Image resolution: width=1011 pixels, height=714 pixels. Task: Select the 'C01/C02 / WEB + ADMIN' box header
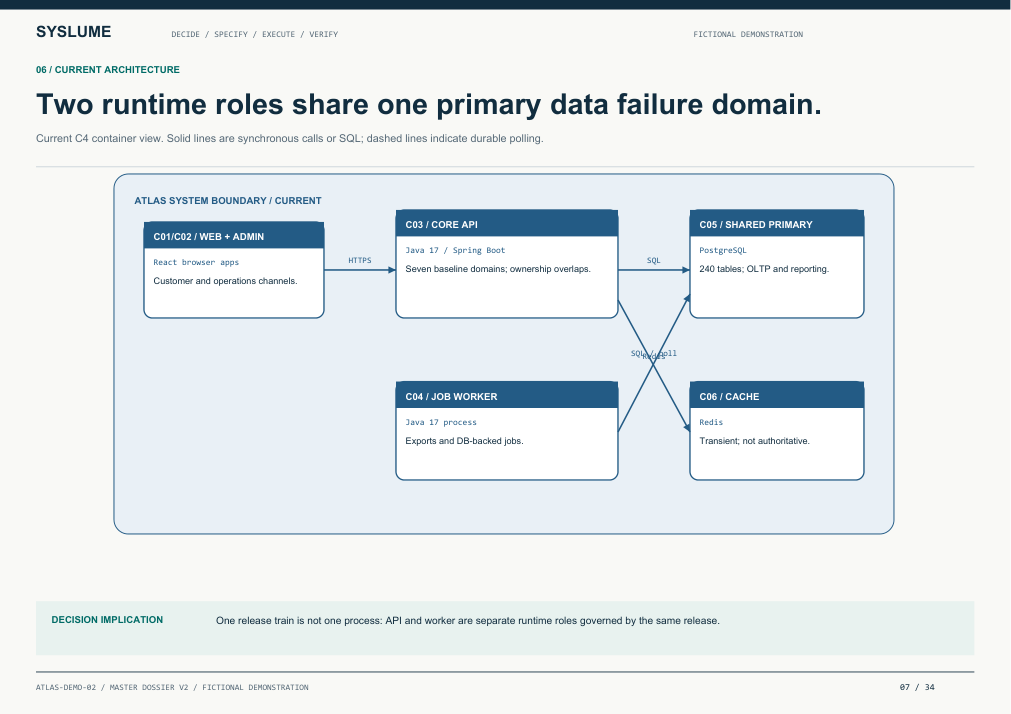click(x=233, y=236)
